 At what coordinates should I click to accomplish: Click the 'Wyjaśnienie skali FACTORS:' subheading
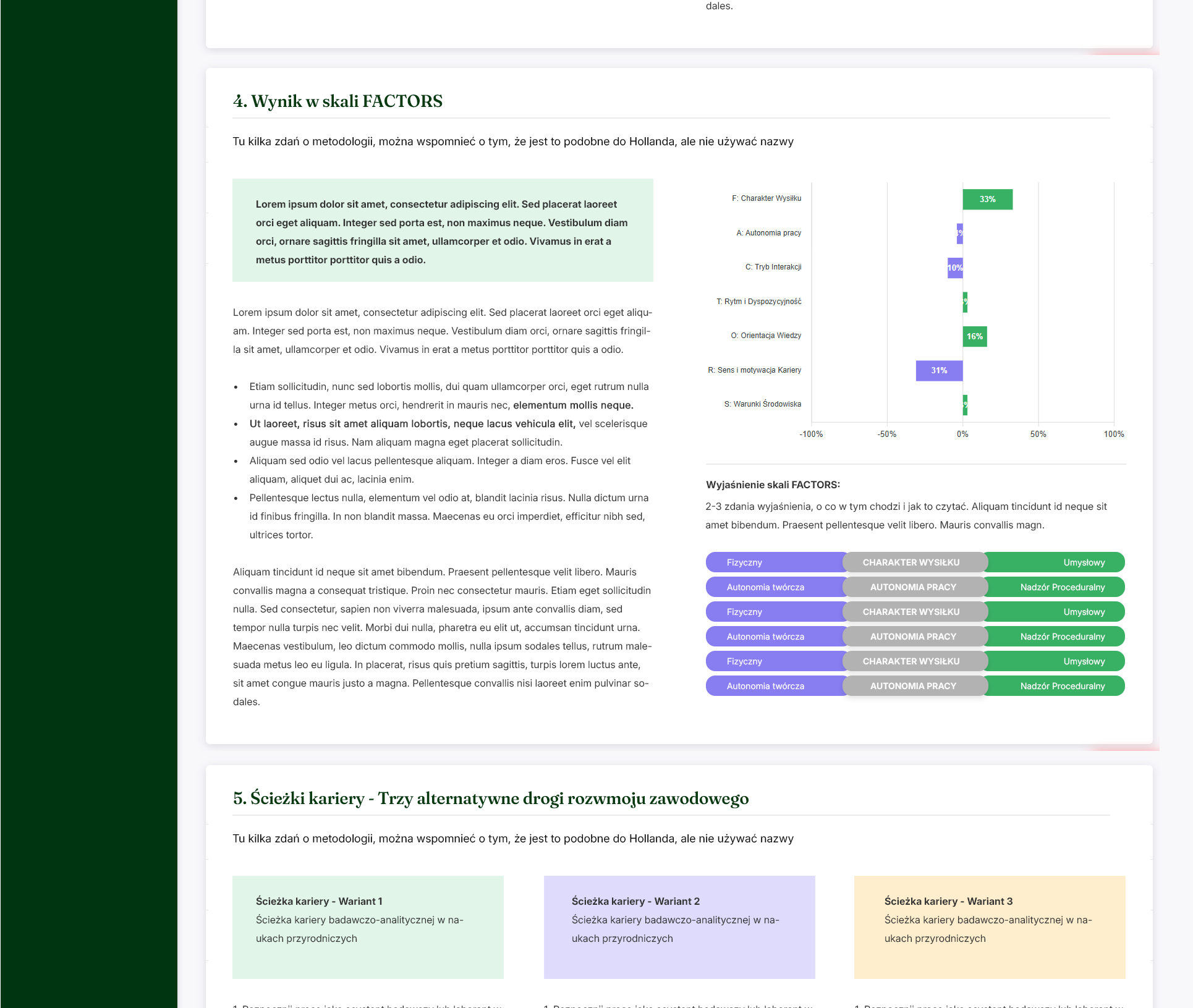pyautogui.click(x=773, y=485)
